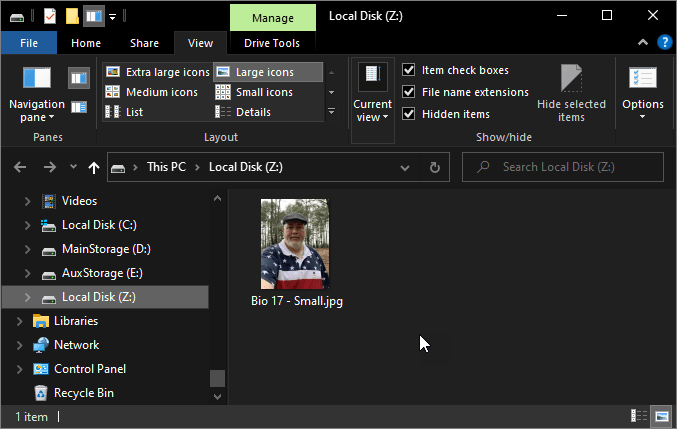Uncheck the Item check boxes option
This screenshot has width=677, height=429.
click(409, 70)
